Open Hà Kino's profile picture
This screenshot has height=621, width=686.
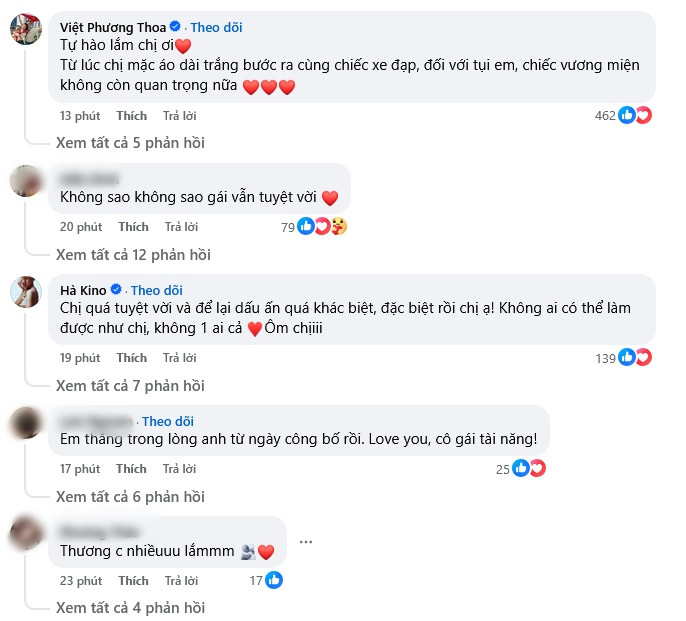tap(25, 293)
